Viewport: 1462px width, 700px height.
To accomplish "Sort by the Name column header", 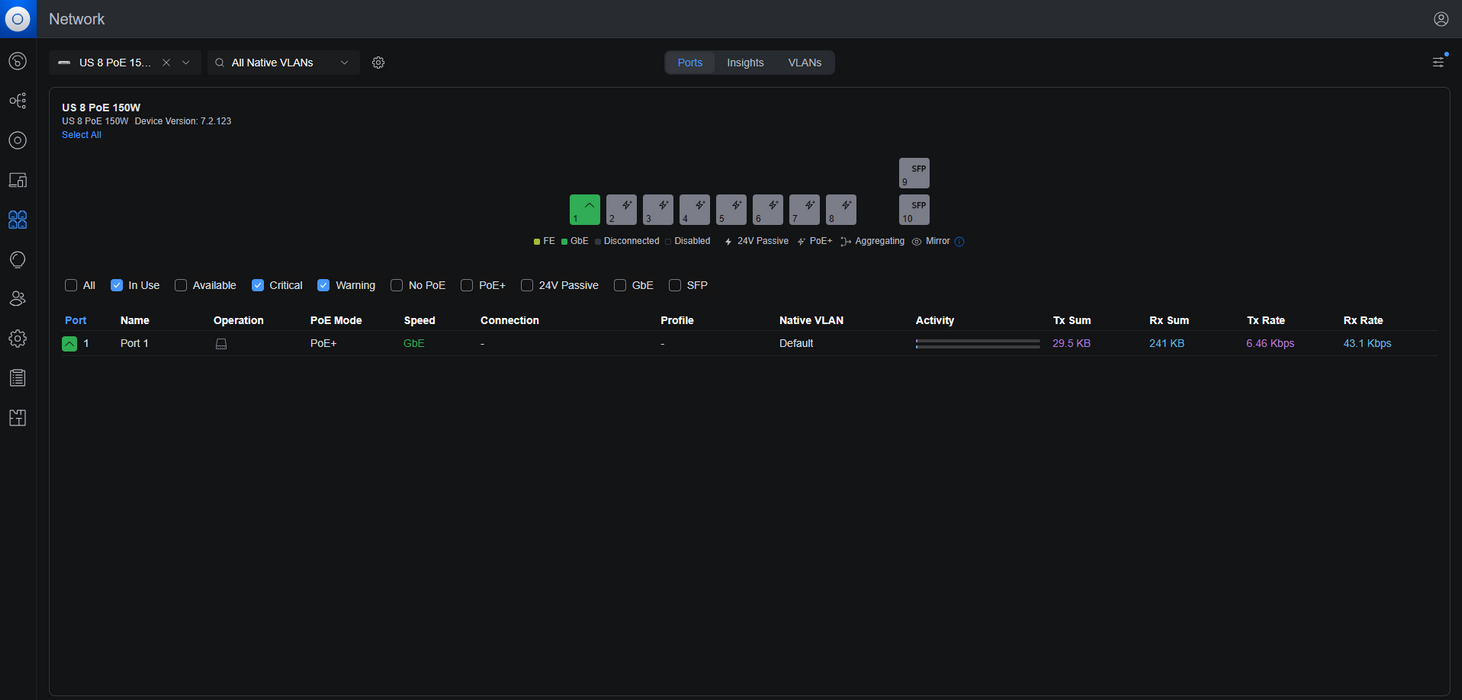I will pyautogui.click(x=135, y=320).
